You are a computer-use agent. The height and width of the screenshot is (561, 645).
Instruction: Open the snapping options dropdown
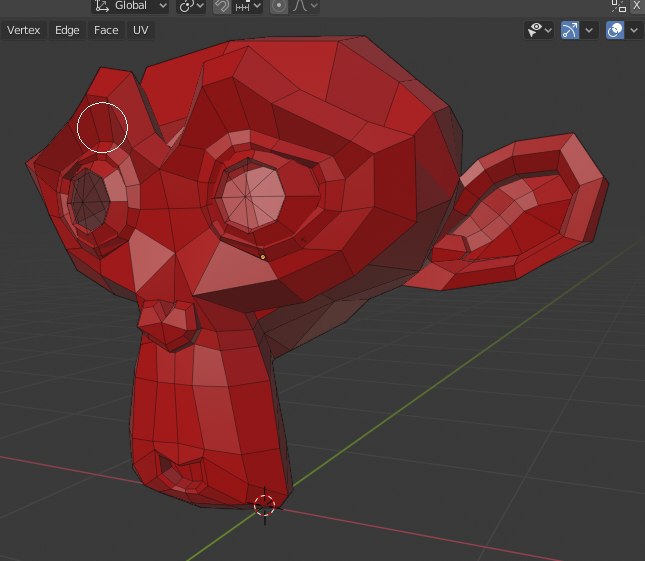coord(247,6)
